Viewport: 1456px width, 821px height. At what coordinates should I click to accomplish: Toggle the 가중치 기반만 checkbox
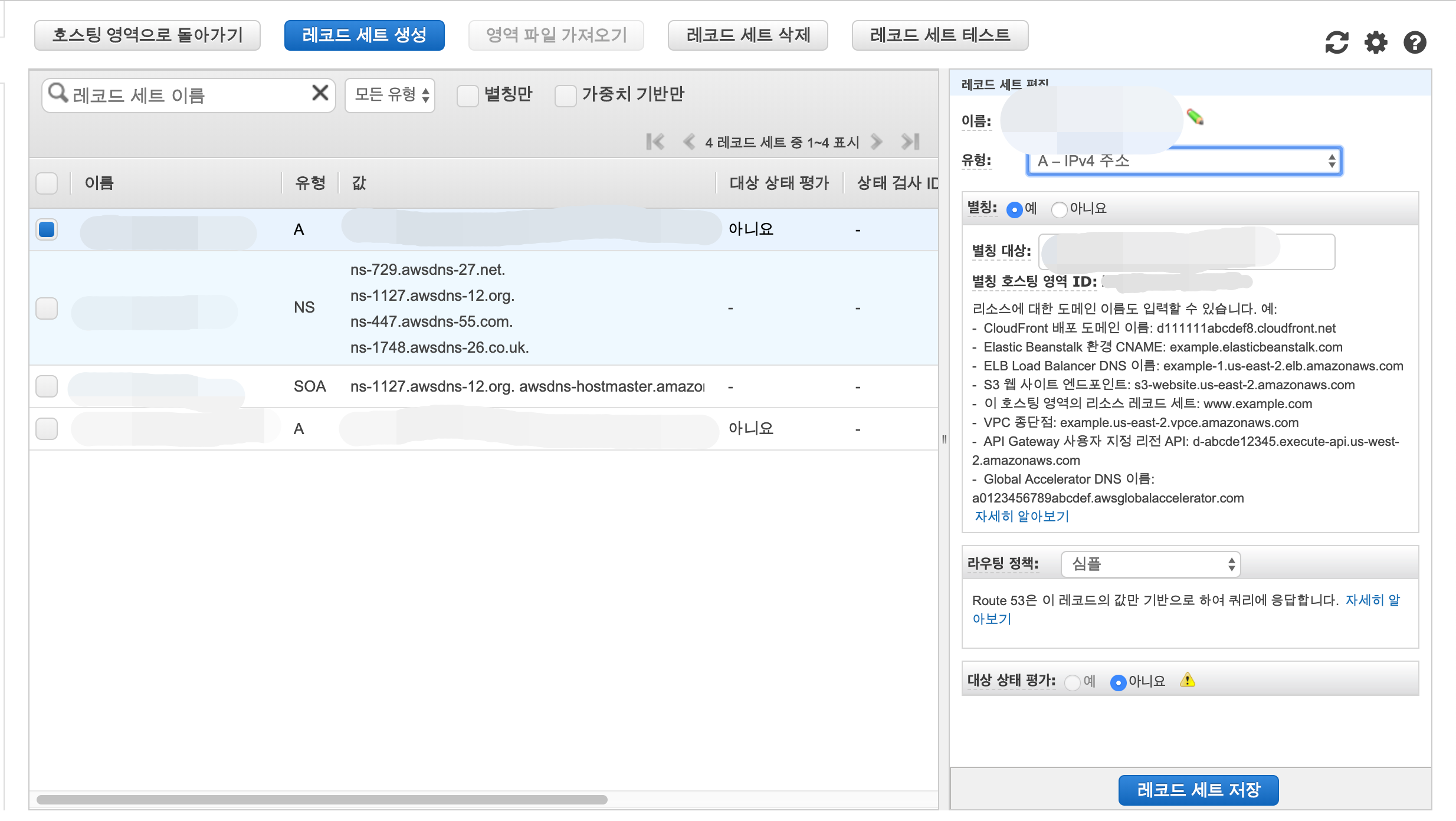coord(565,95)
